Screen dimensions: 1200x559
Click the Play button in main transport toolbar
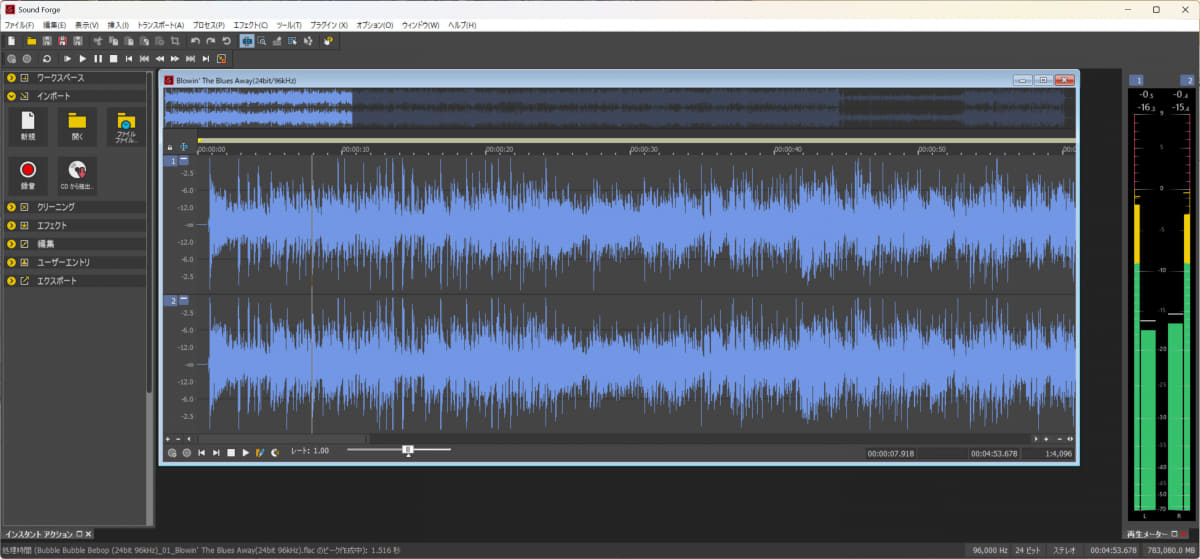tap(83, 59)
